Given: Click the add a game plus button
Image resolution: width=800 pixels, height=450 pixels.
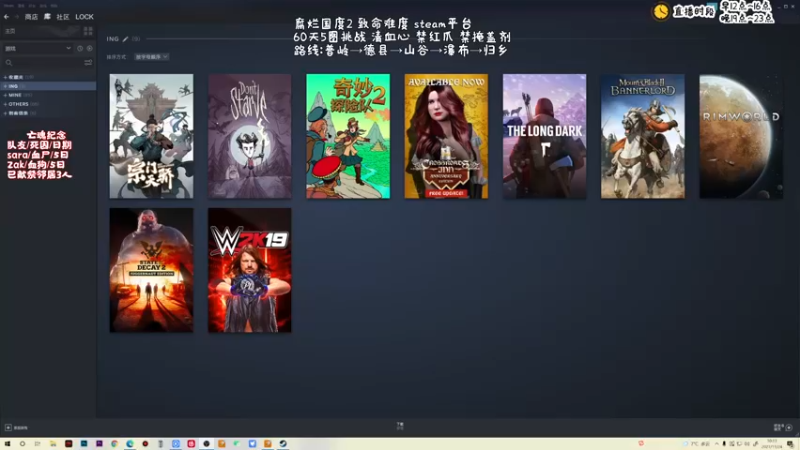Looking at the screenshot, I should coord(8,428).
